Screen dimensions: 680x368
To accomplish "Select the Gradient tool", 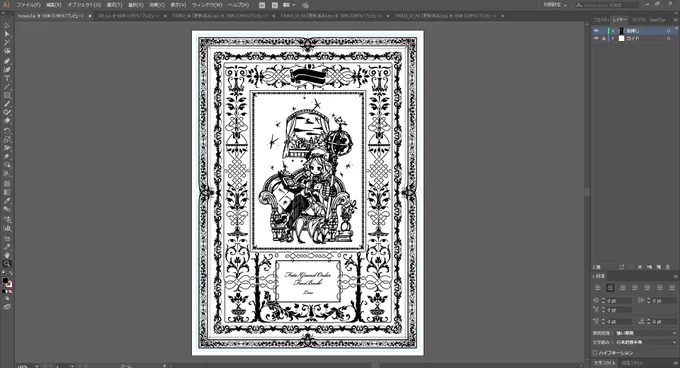I will pos(7,192).
